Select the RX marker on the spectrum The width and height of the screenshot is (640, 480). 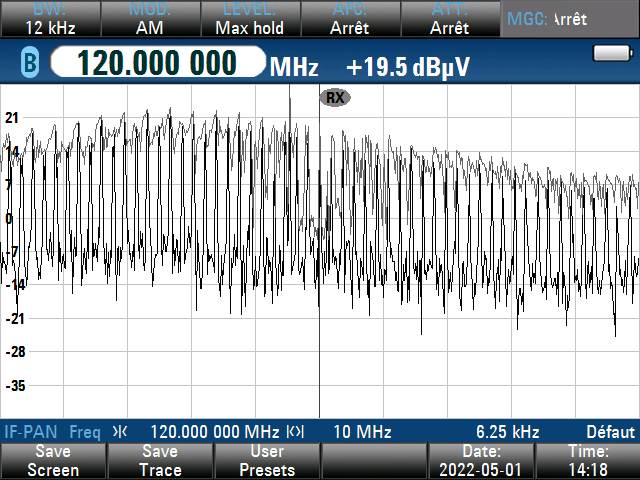(x=335, y=97)
